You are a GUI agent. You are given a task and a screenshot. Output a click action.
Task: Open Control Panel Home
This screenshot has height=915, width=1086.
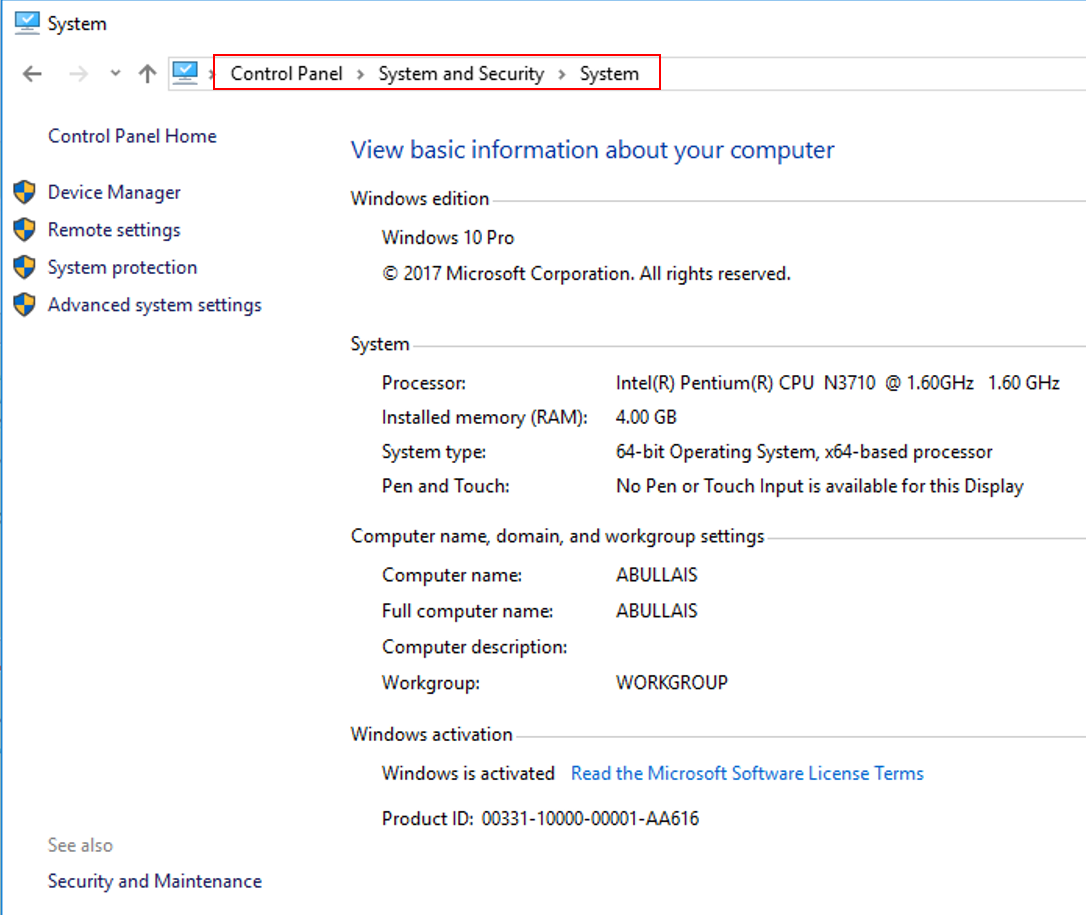[131, 135]
